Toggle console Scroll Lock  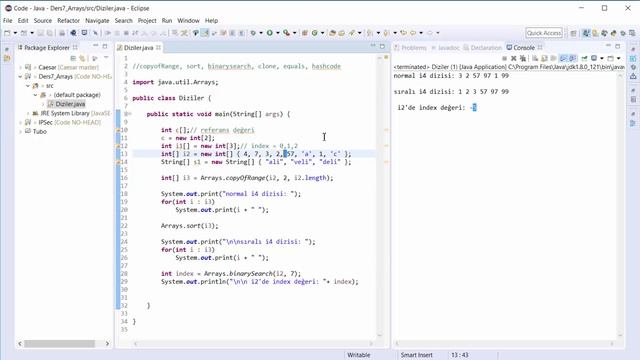544,58
